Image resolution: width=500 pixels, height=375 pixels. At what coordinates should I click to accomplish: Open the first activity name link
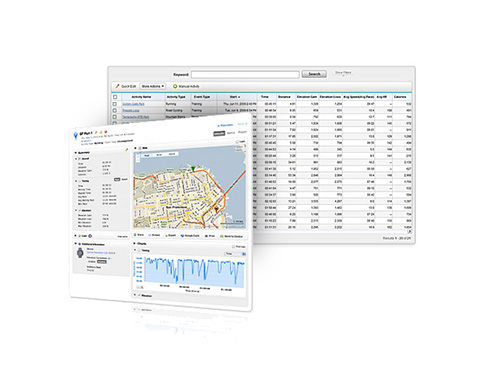[133, 104]
